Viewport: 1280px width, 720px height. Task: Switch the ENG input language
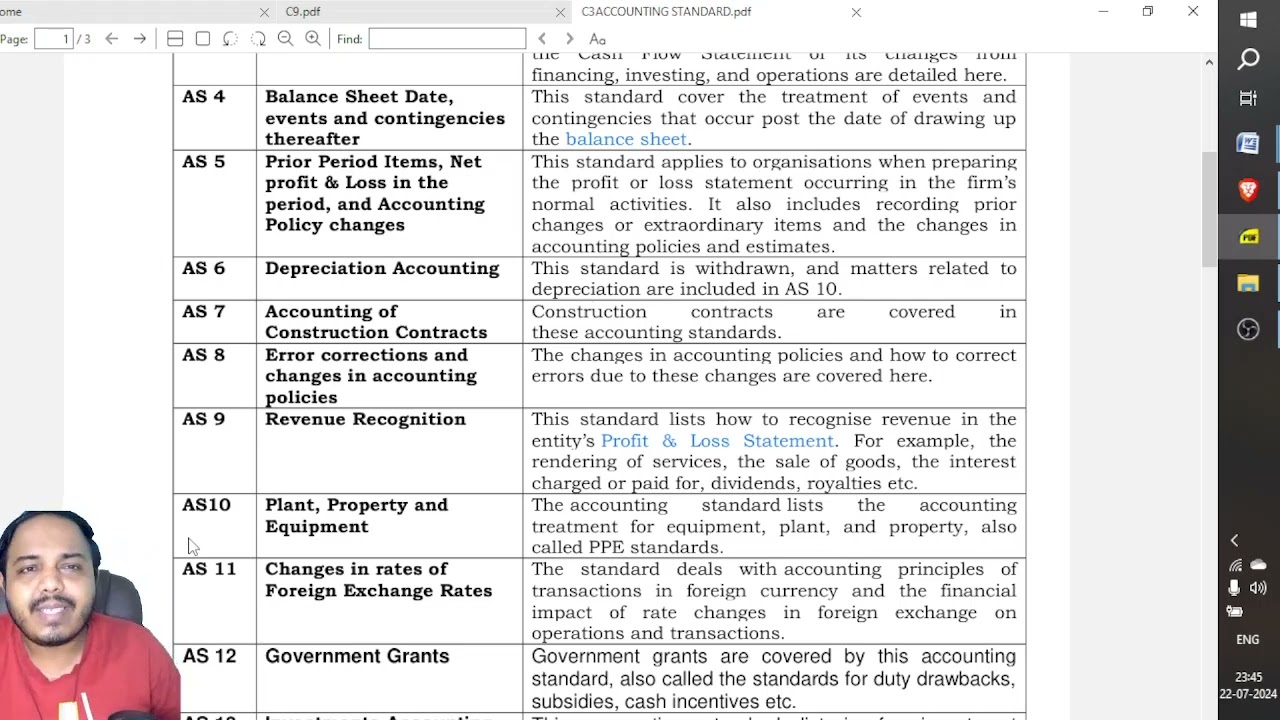[1248, 640]
